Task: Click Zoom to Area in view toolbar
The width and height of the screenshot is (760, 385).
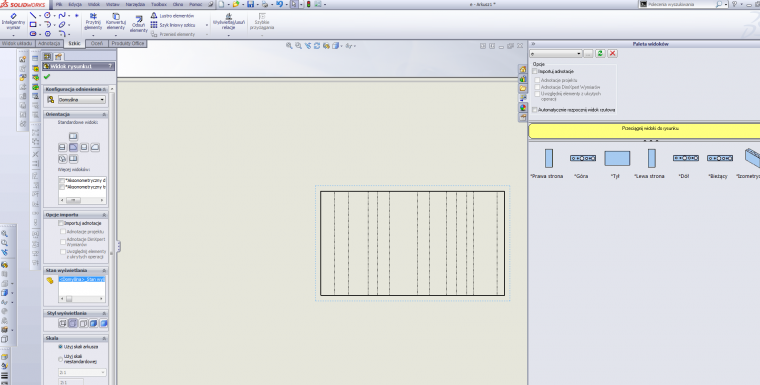Action: click(298, 46)
